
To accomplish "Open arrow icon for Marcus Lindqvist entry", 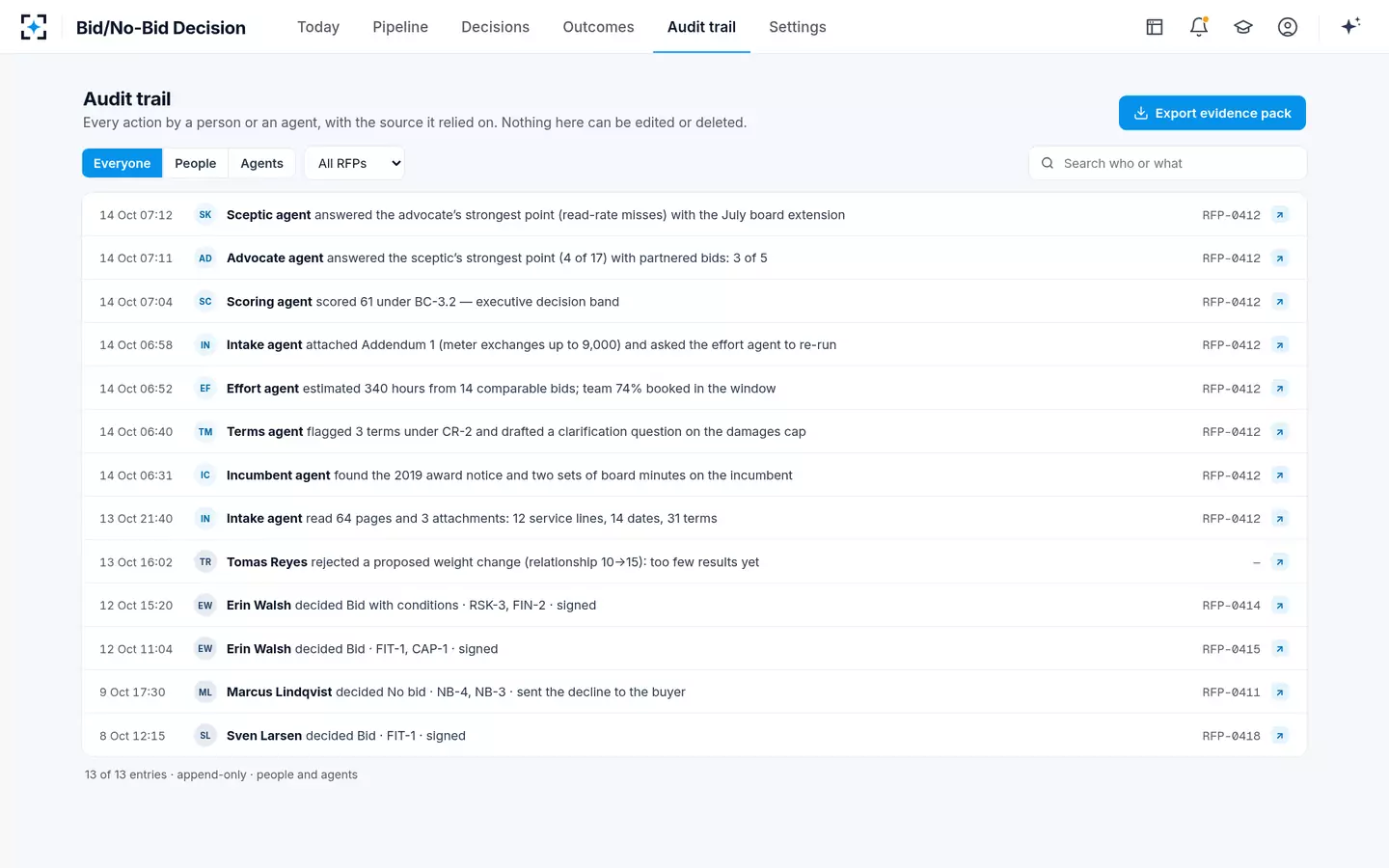I will 1280,692.
